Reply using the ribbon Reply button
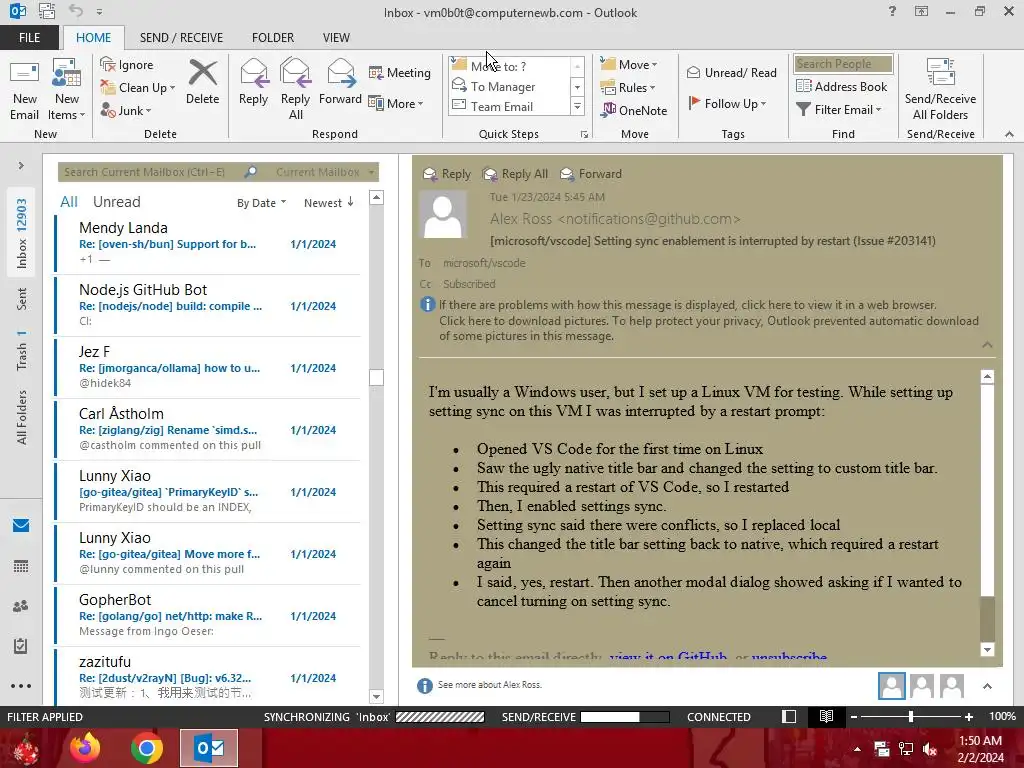This screenshot has width=1024, height=768. tap(253, 82)
